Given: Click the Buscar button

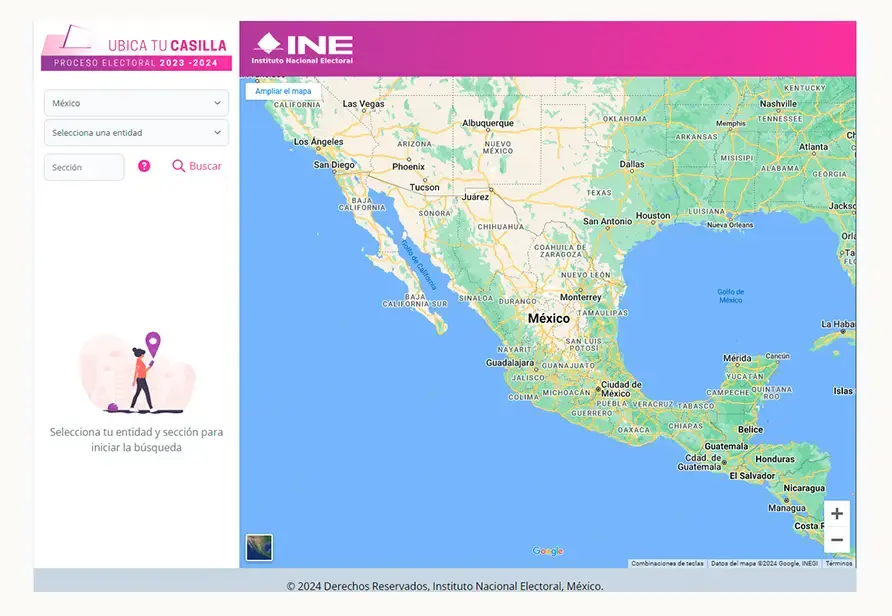Looking at the screenshot, I should click(197, 166).
